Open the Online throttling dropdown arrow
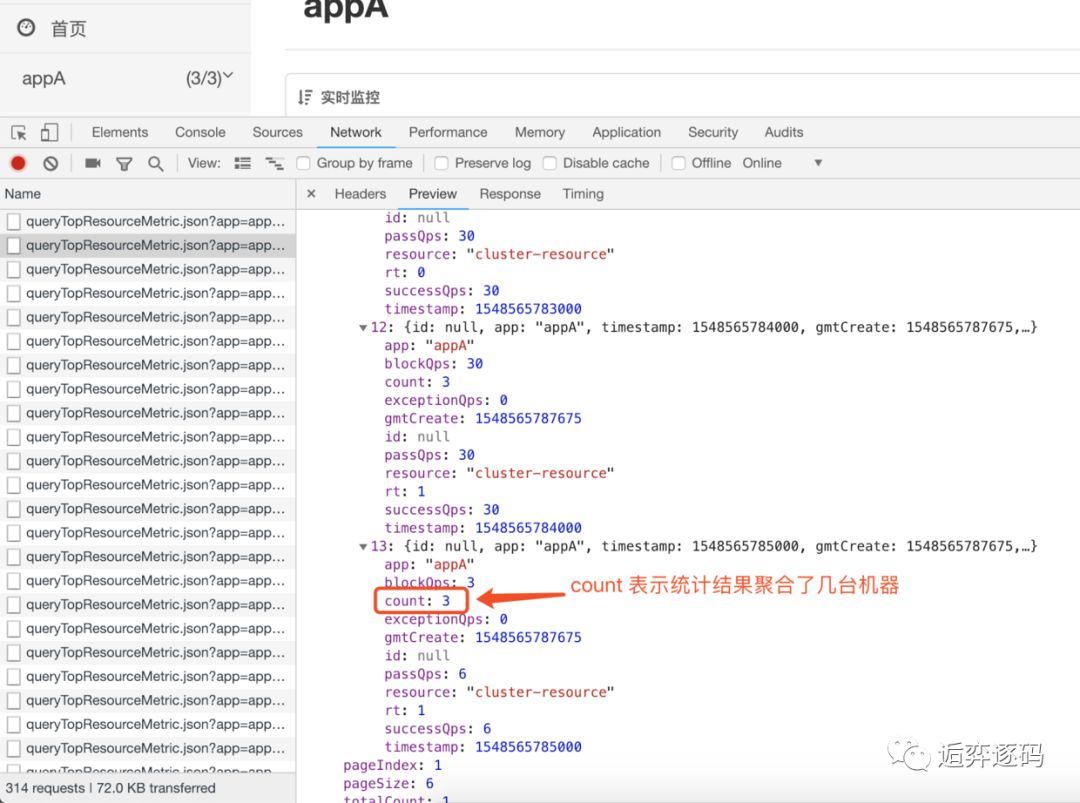 818,163
